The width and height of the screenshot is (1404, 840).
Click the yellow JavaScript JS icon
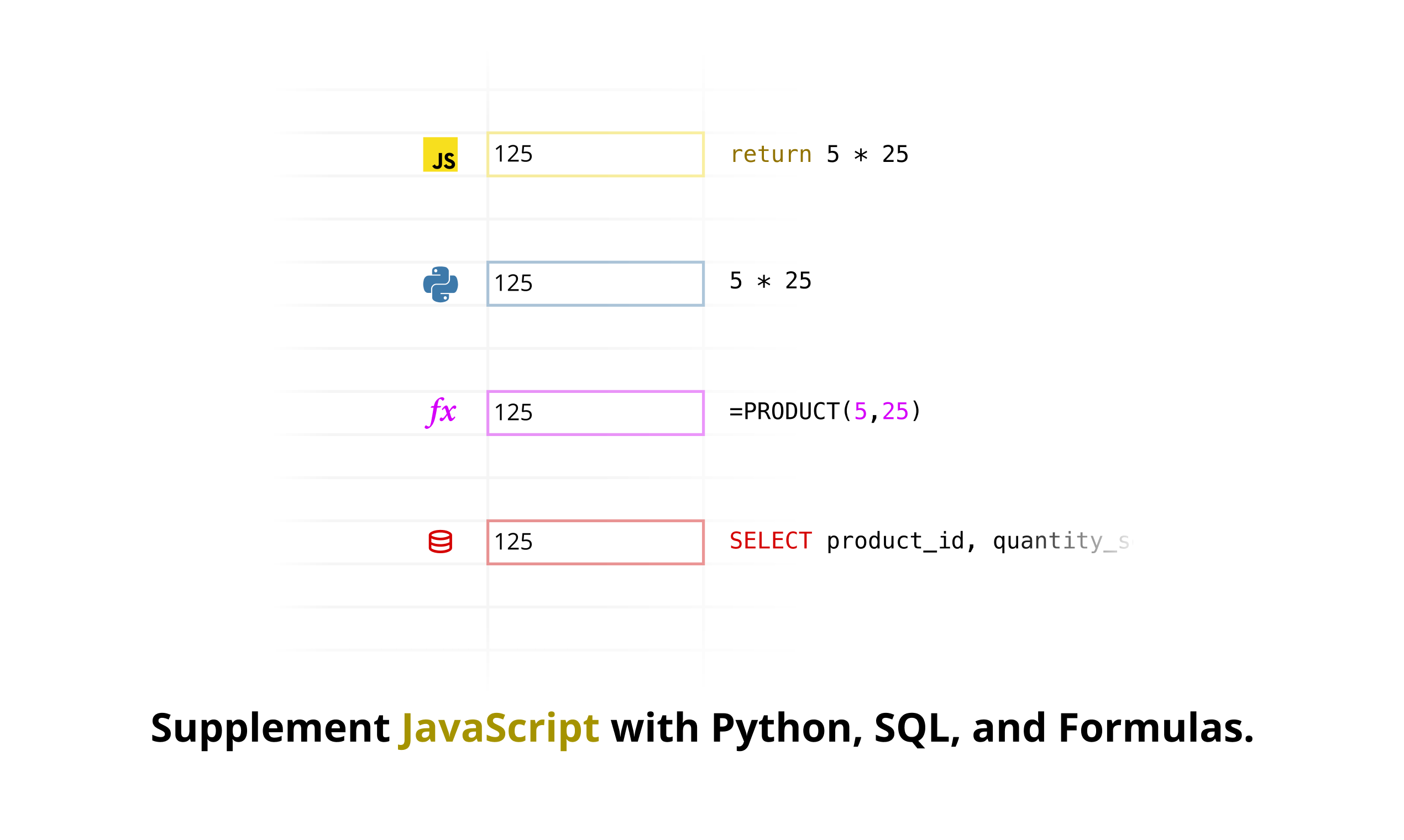pos(440,154)
